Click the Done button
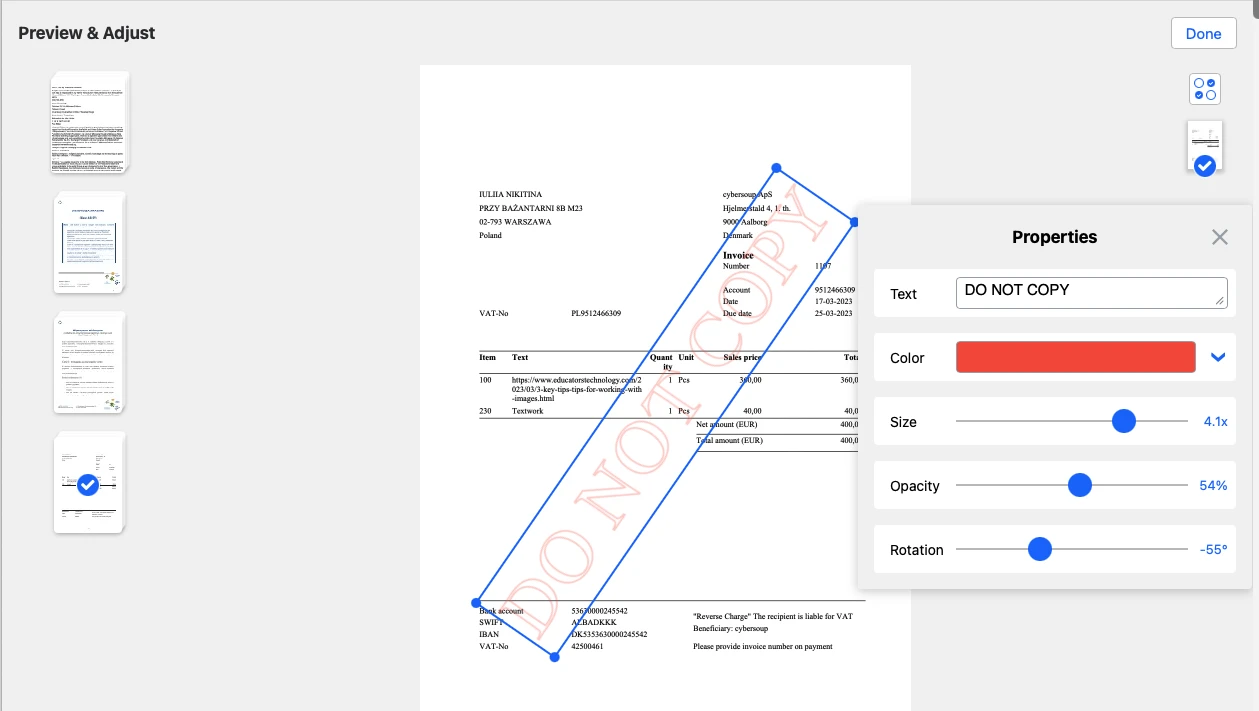The width and height of the screenshot is (1259, 711). 1203,32
